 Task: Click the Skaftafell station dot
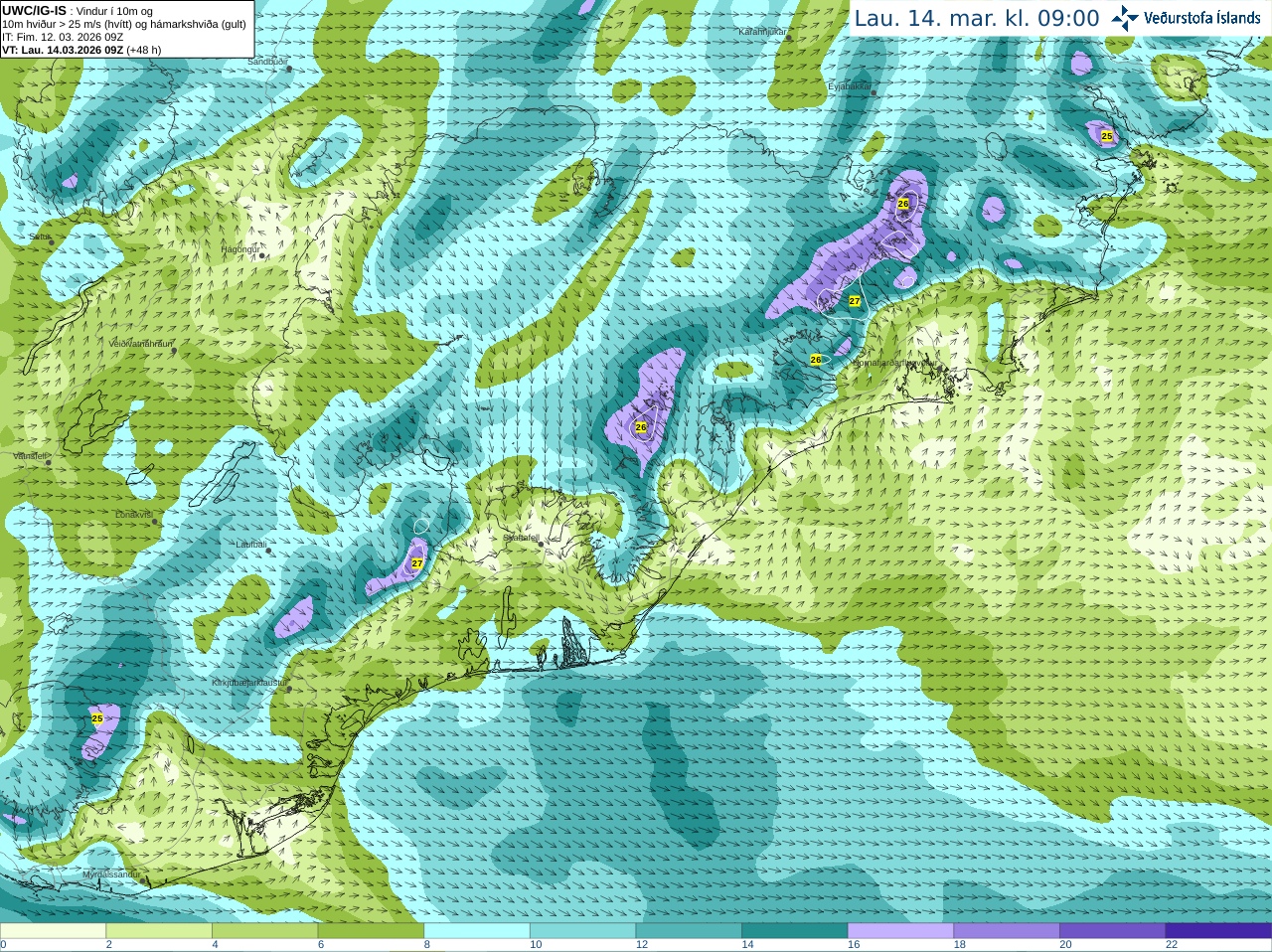540,543
